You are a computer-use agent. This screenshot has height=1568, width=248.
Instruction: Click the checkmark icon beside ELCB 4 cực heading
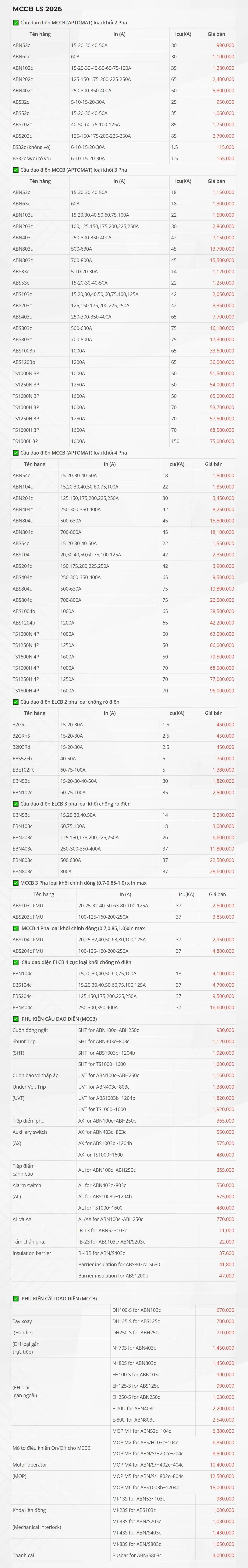(16, 962)
